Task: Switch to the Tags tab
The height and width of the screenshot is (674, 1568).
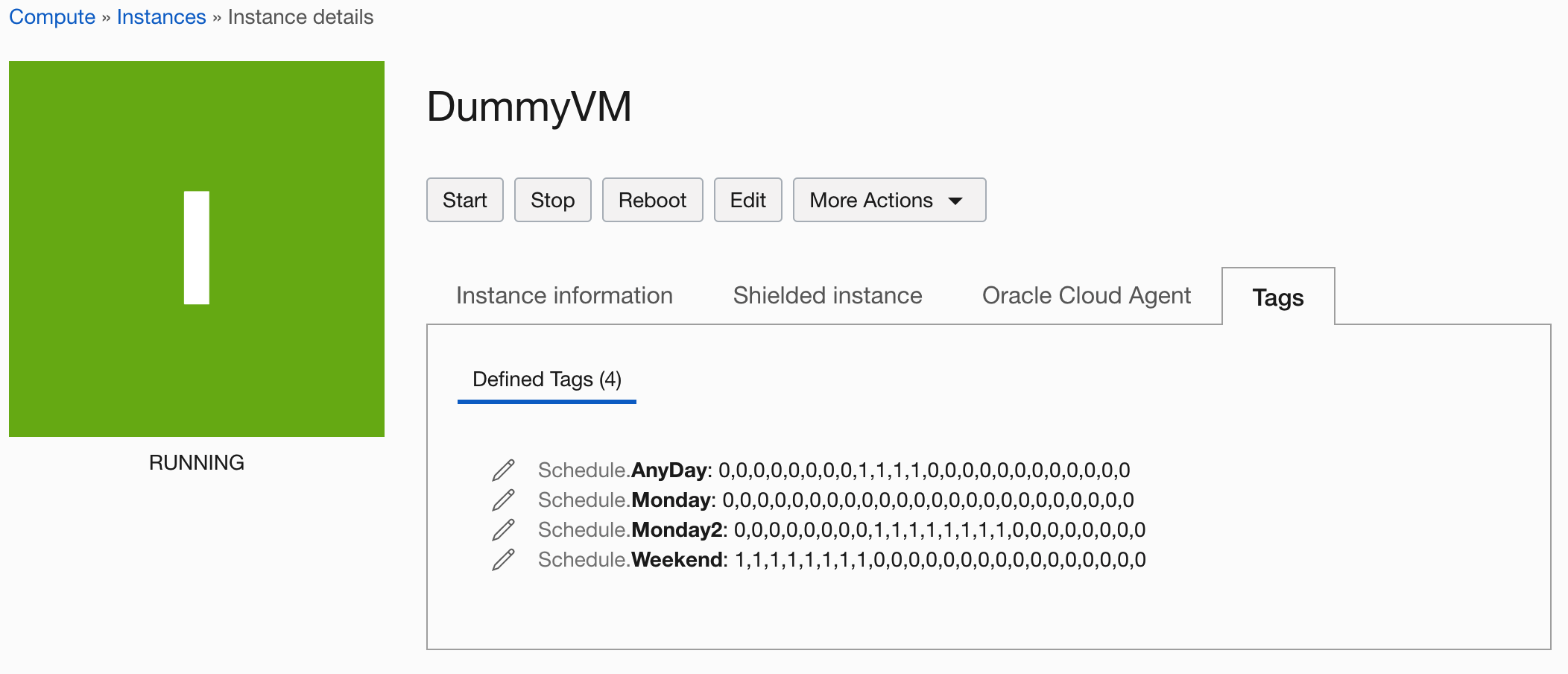Action: [x=1277, y=297]
